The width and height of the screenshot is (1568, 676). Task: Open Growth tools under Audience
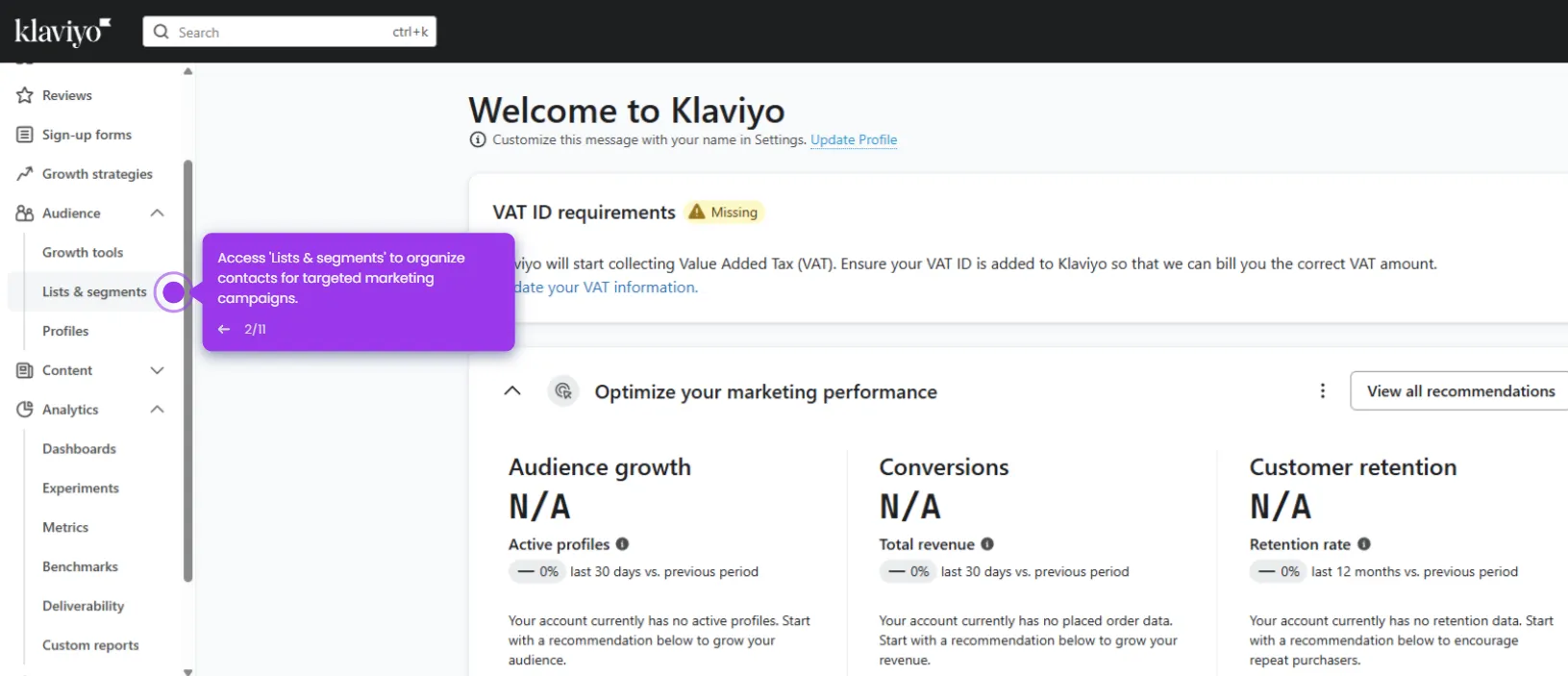tap(83, 253)
